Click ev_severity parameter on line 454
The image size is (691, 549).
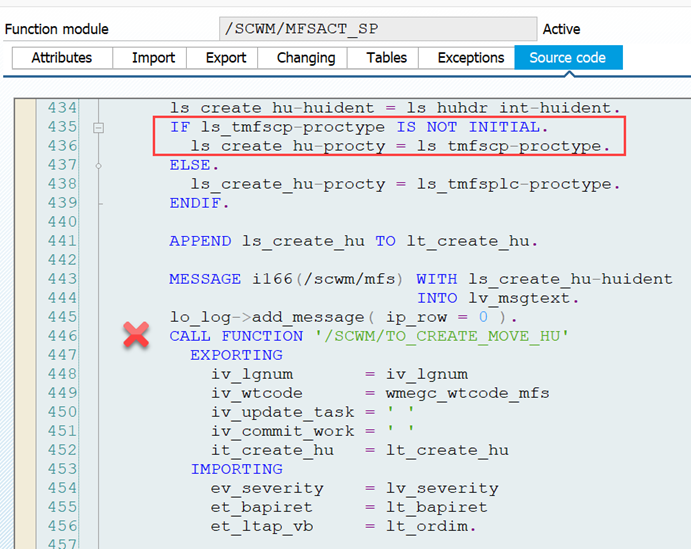tap(267, 488)
